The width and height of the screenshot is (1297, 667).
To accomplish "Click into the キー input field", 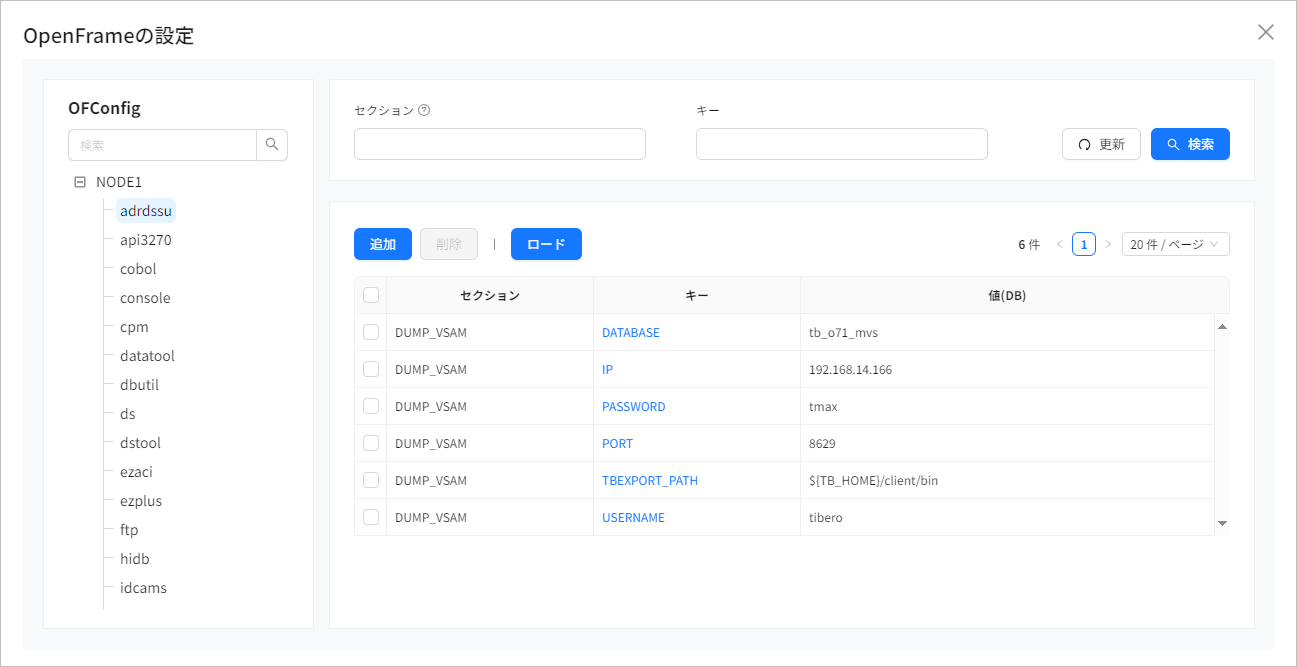I will pos(841,144).
